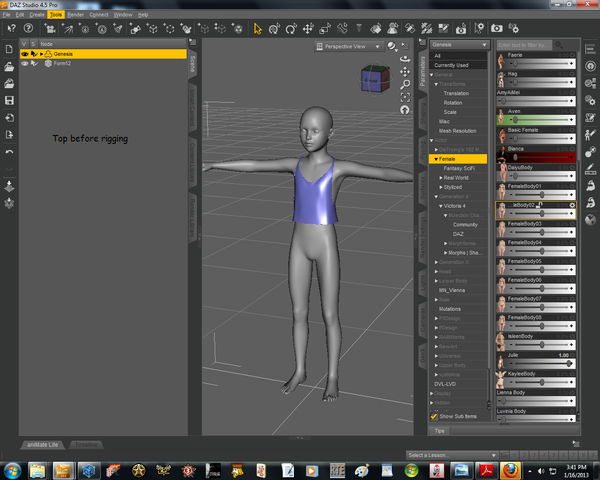The image size is (600, 480).
Task: Select the arrow Node Selection tool
Action: pos(257,28)
